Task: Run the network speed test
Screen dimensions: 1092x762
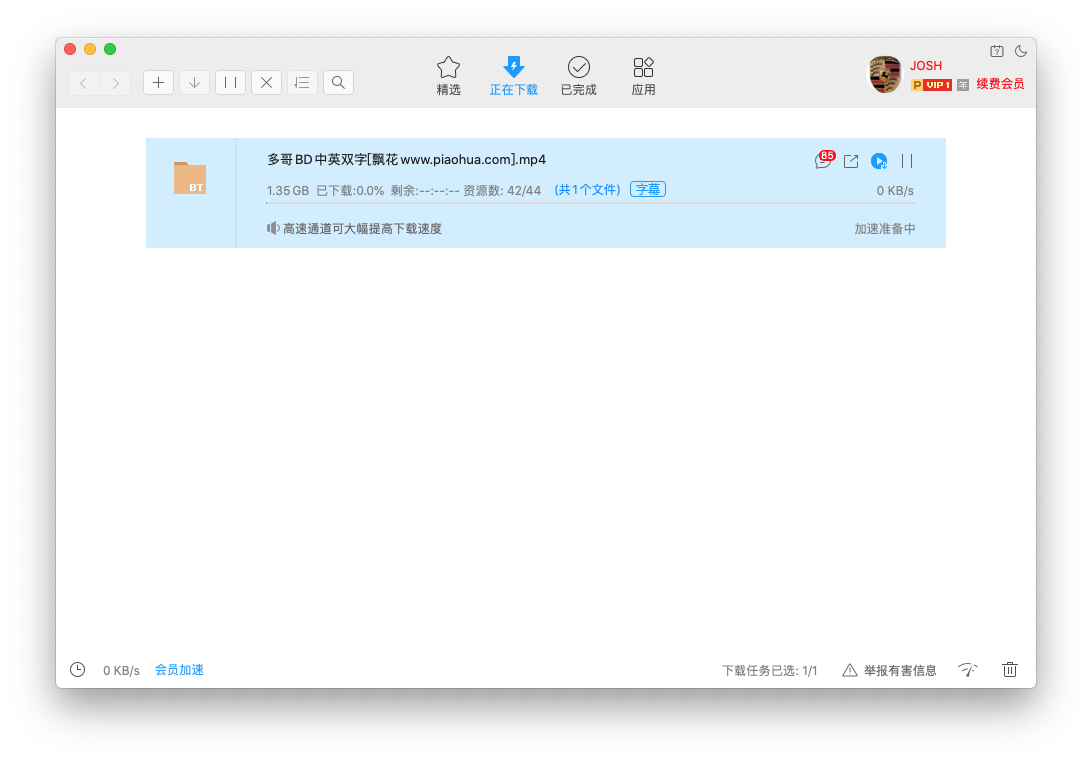Action: pyautogui.click(x=967, y=670)
